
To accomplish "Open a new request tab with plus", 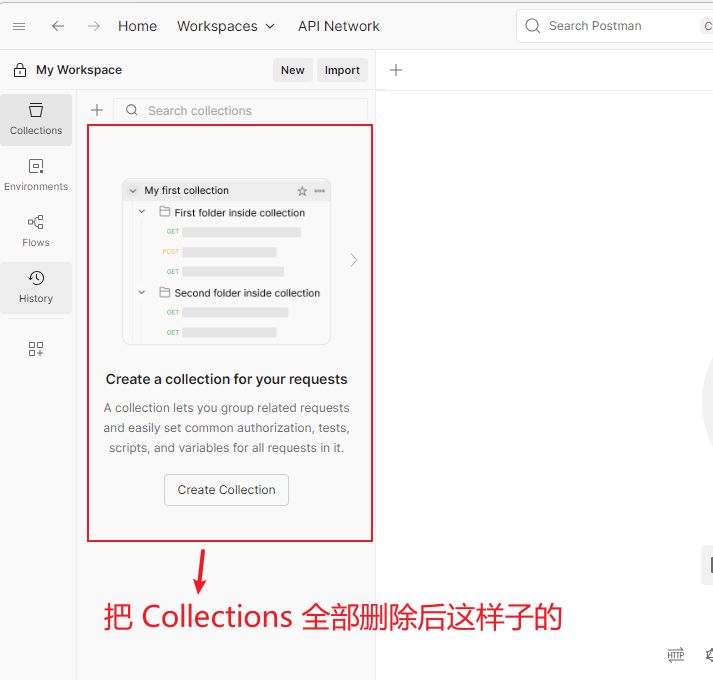I will [x=396, y=70].
